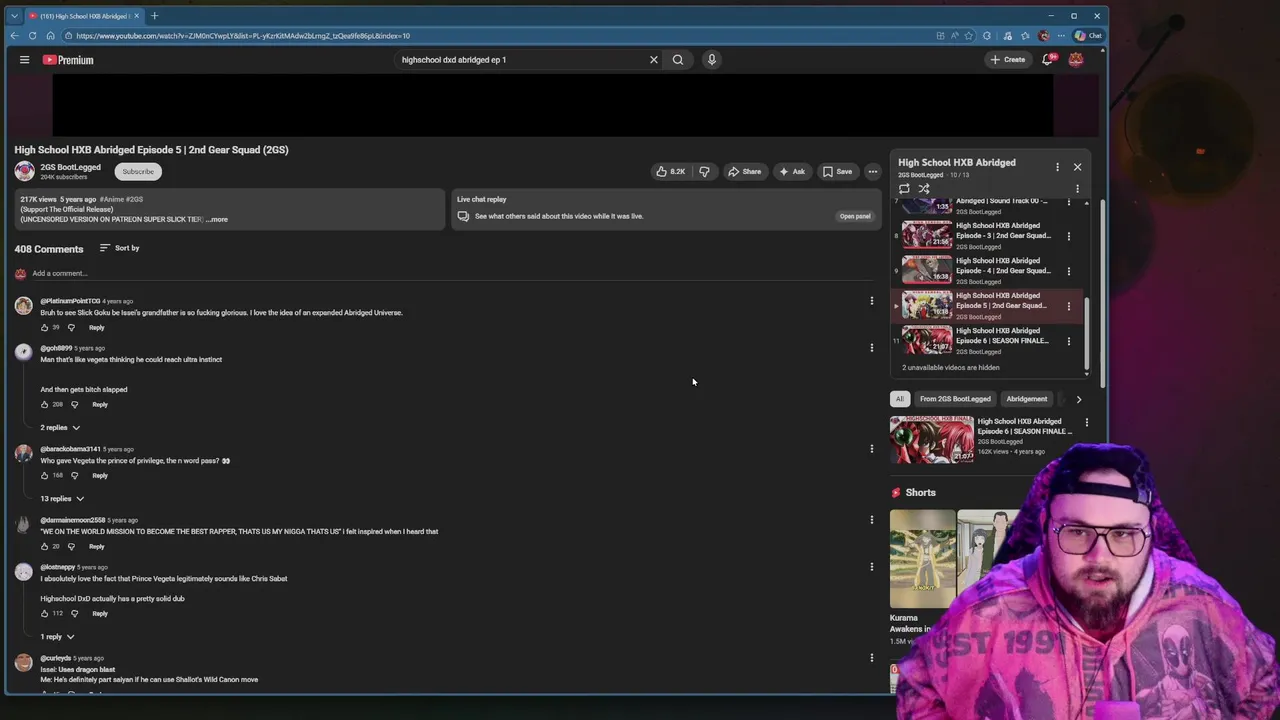Image resolution: width=1280 pixels, height=720 pixels.
Task: Close the High School HXB Abridged playlist panel
Action: (x=1077, y=167)
